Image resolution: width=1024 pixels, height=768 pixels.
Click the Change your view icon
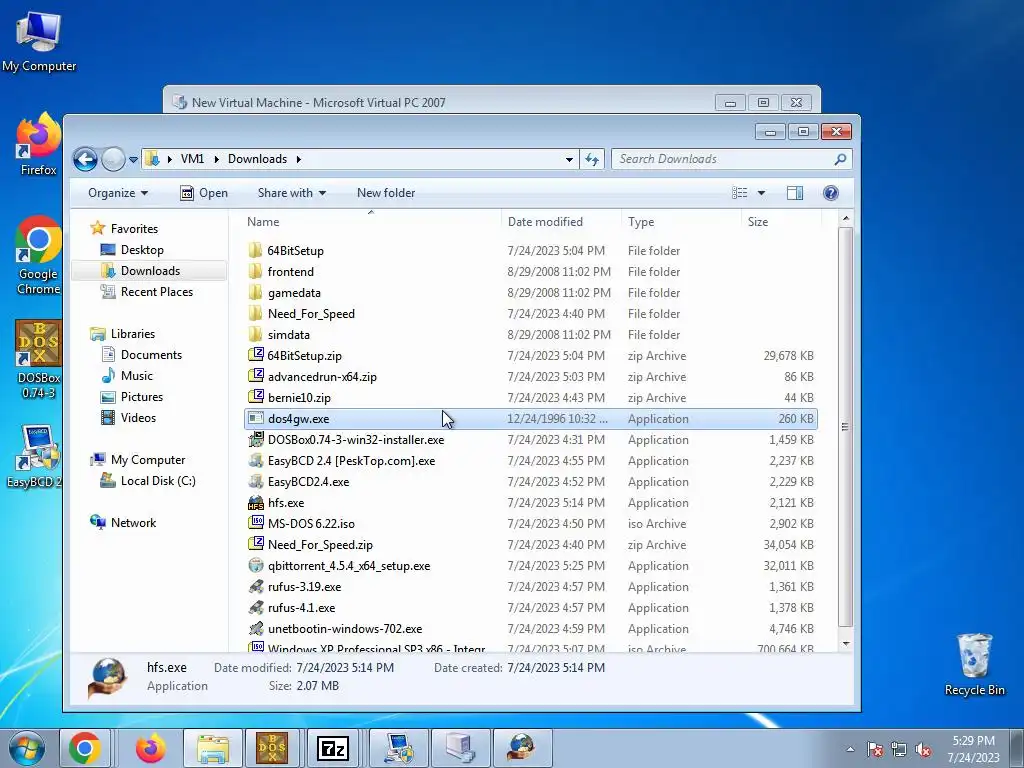pyautogui.click(x=739, y=193)
